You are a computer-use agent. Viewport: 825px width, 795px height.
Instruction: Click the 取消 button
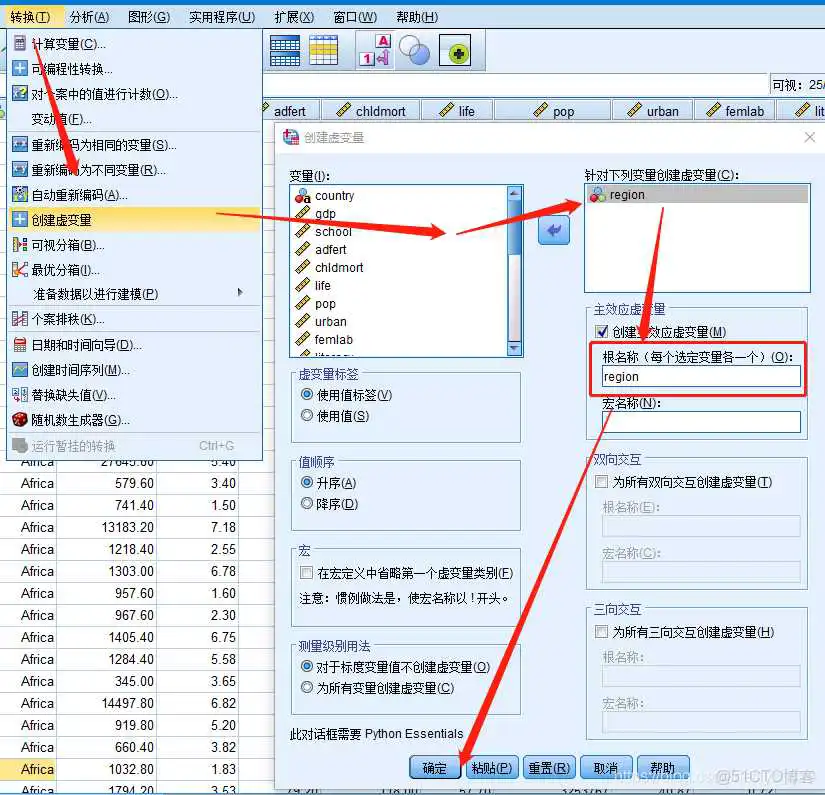(x=606, y=768)
